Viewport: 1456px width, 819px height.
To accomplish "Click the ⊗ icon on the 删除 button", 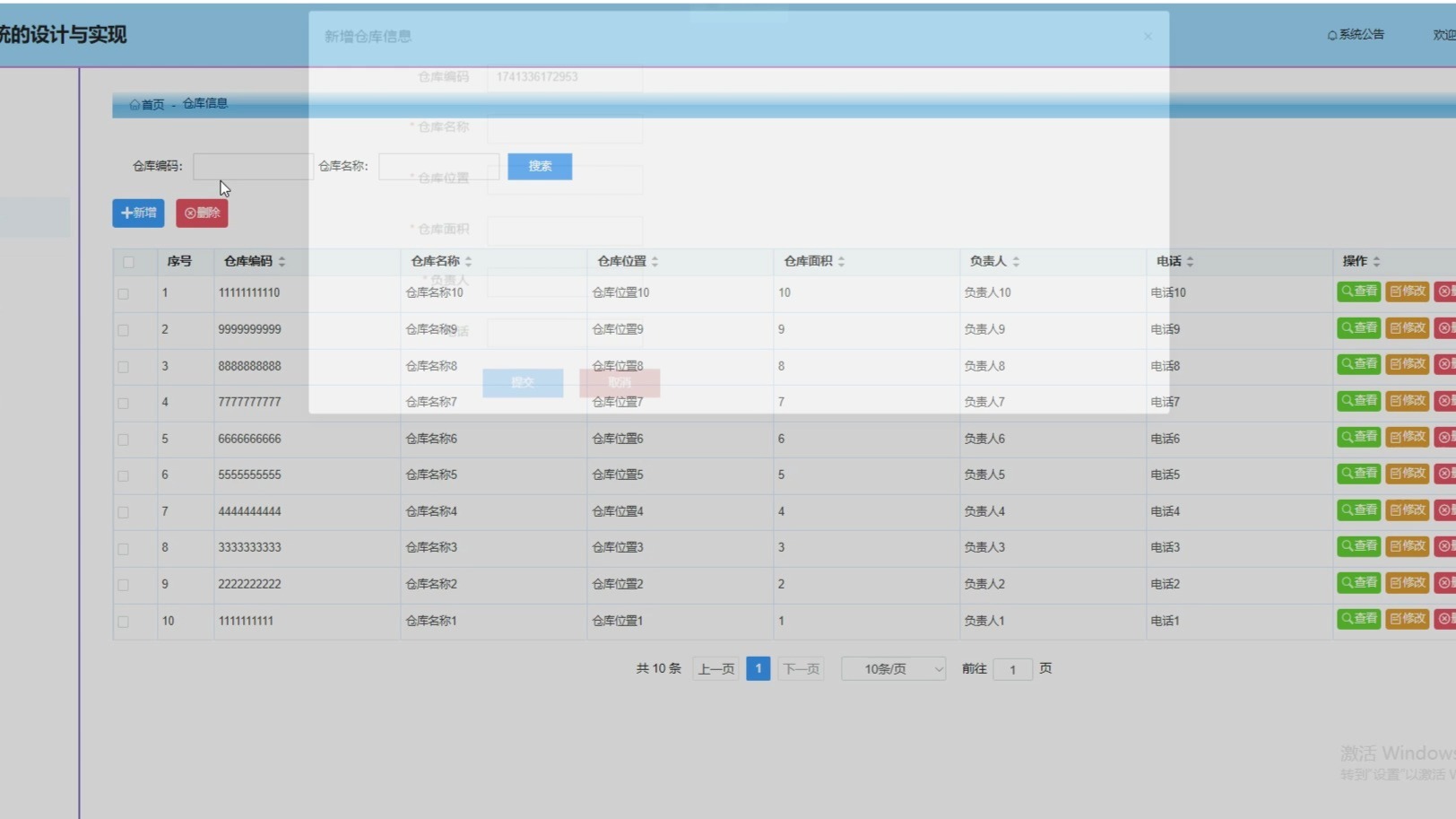I will [x=190, y=213].
